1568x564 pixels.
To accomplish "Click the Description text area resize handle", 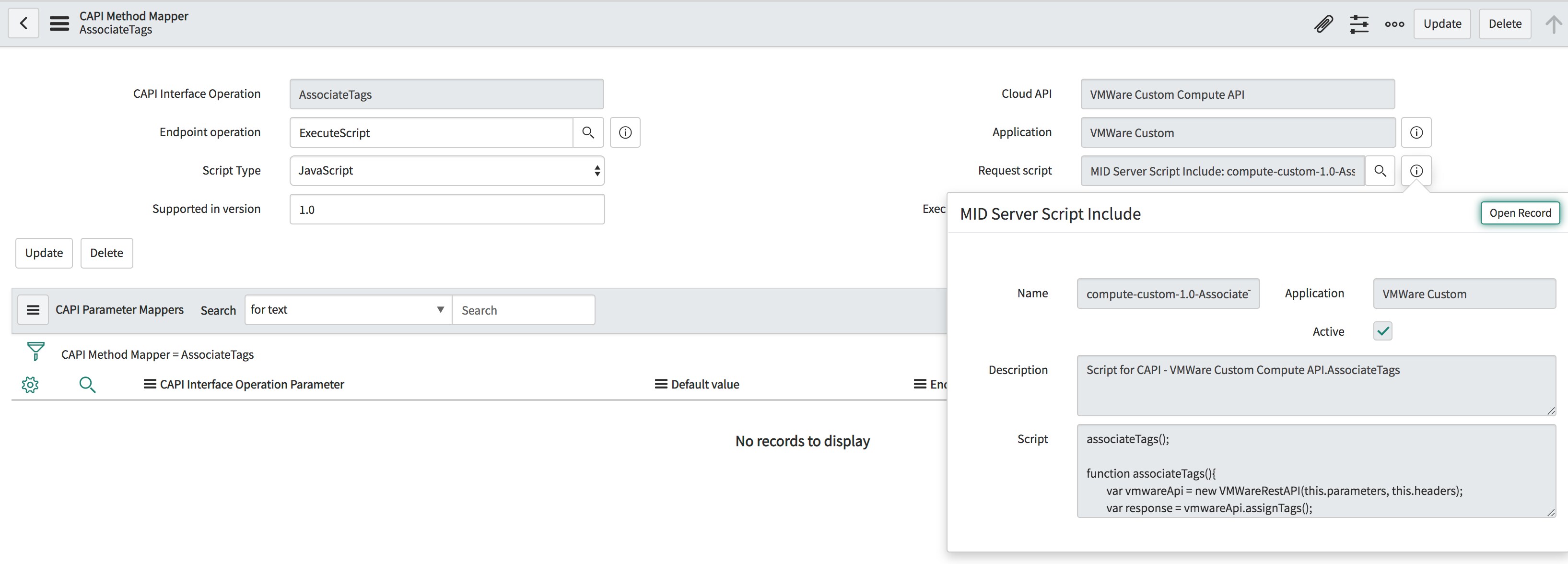I will pyautogui.click(x=1550, y=411).
